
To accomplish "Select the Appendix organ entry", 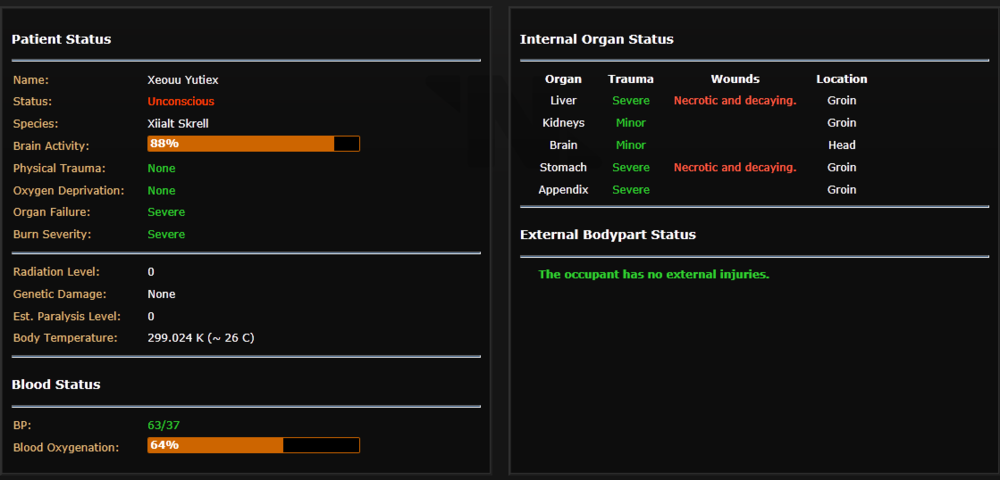I will pos(563,190).
